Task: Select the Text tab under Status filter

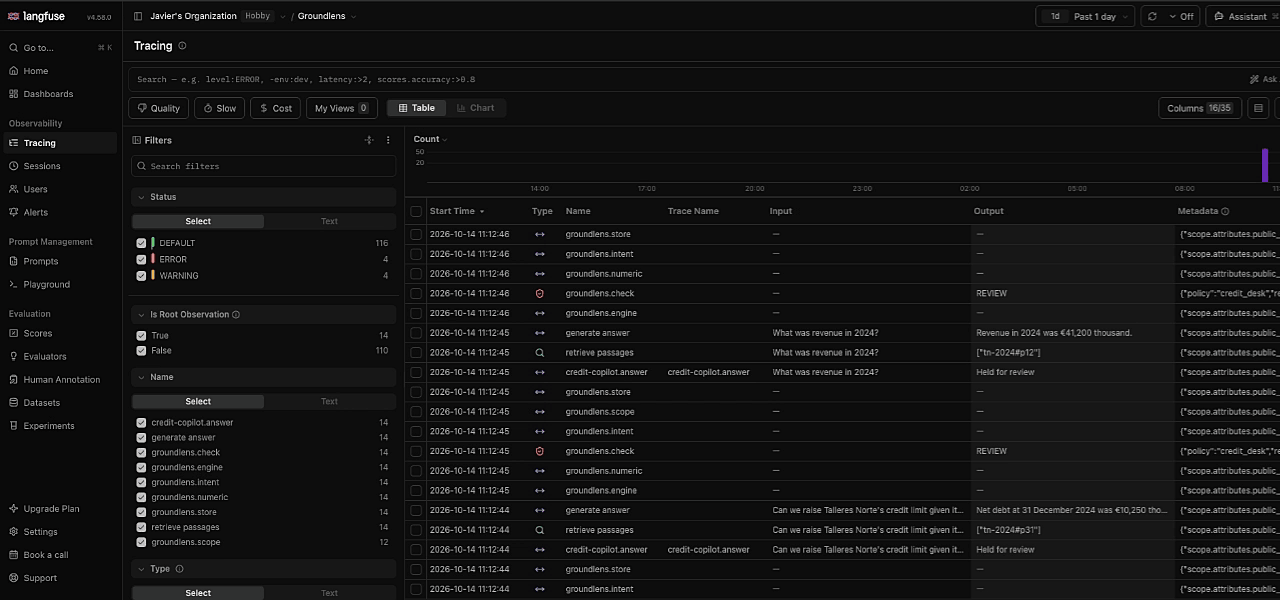Action: (x=329, y=221)
